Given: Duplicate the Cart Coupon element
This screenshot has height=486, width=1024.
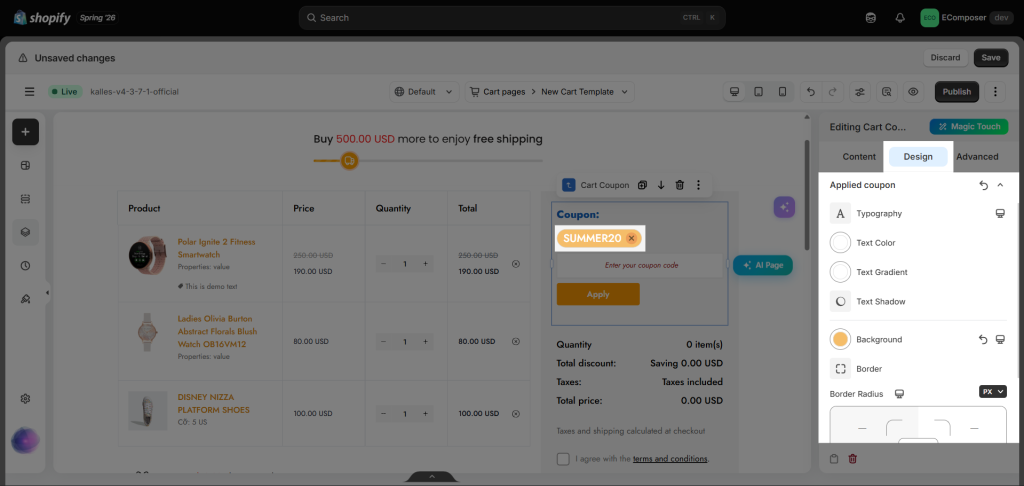Looking at the screenshot, I should (642, 186).
